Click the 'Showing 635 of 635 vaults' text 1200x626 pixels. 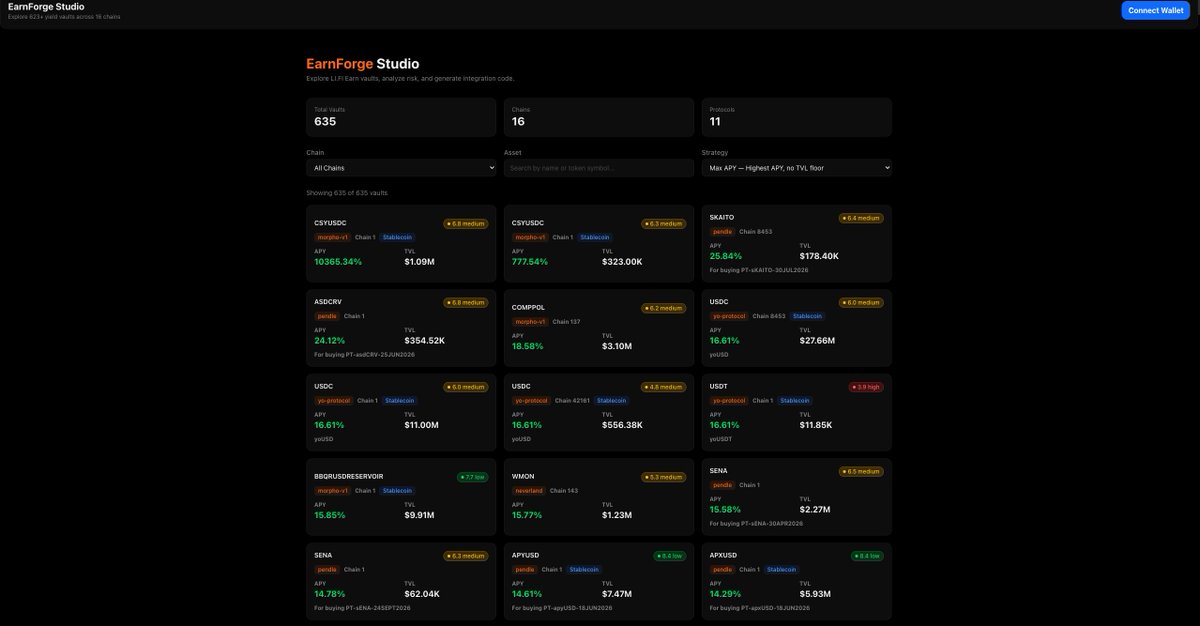coord(346,193)
